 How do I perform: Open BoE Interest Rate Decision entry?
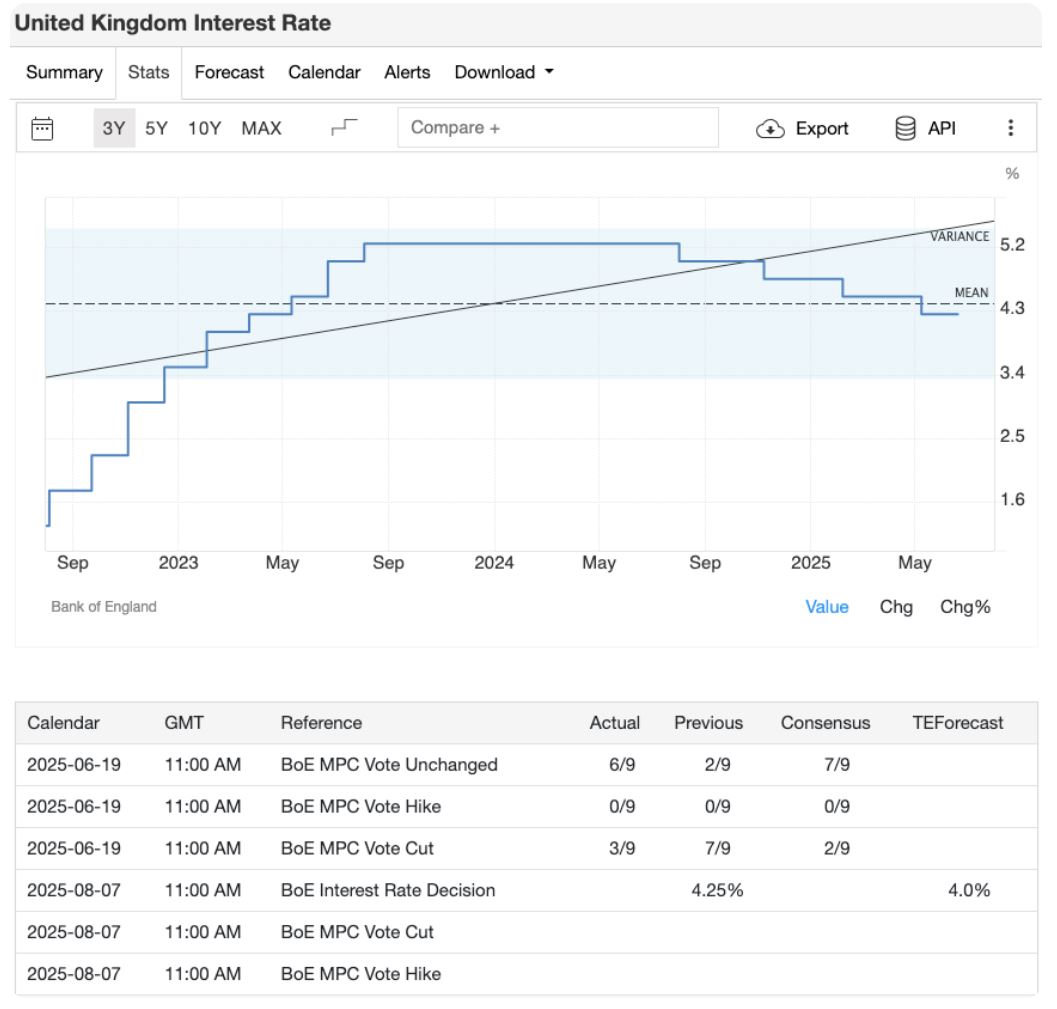point(388,890)
